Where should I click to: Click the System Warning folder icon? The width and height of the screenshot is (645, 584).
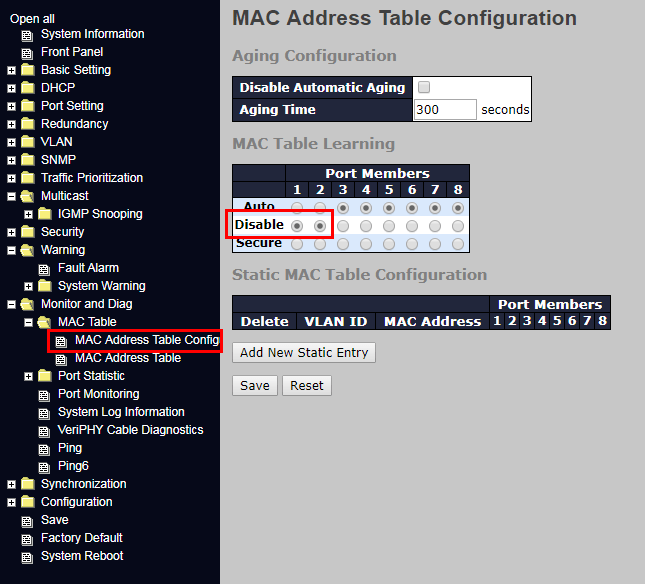click(44, 285)
